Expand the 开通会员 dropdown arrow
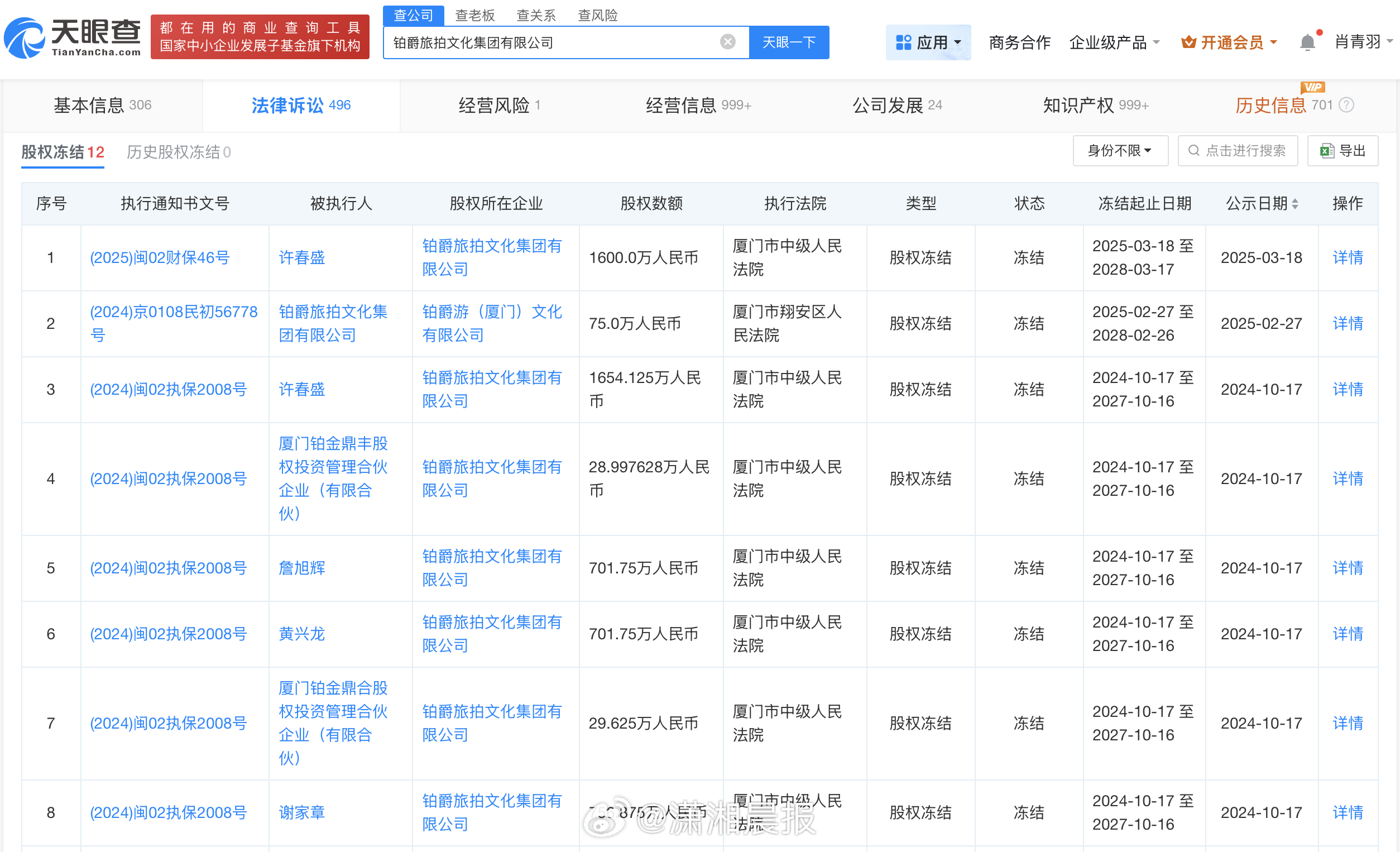This screenshot has width=1400, height=852. 1273,42
